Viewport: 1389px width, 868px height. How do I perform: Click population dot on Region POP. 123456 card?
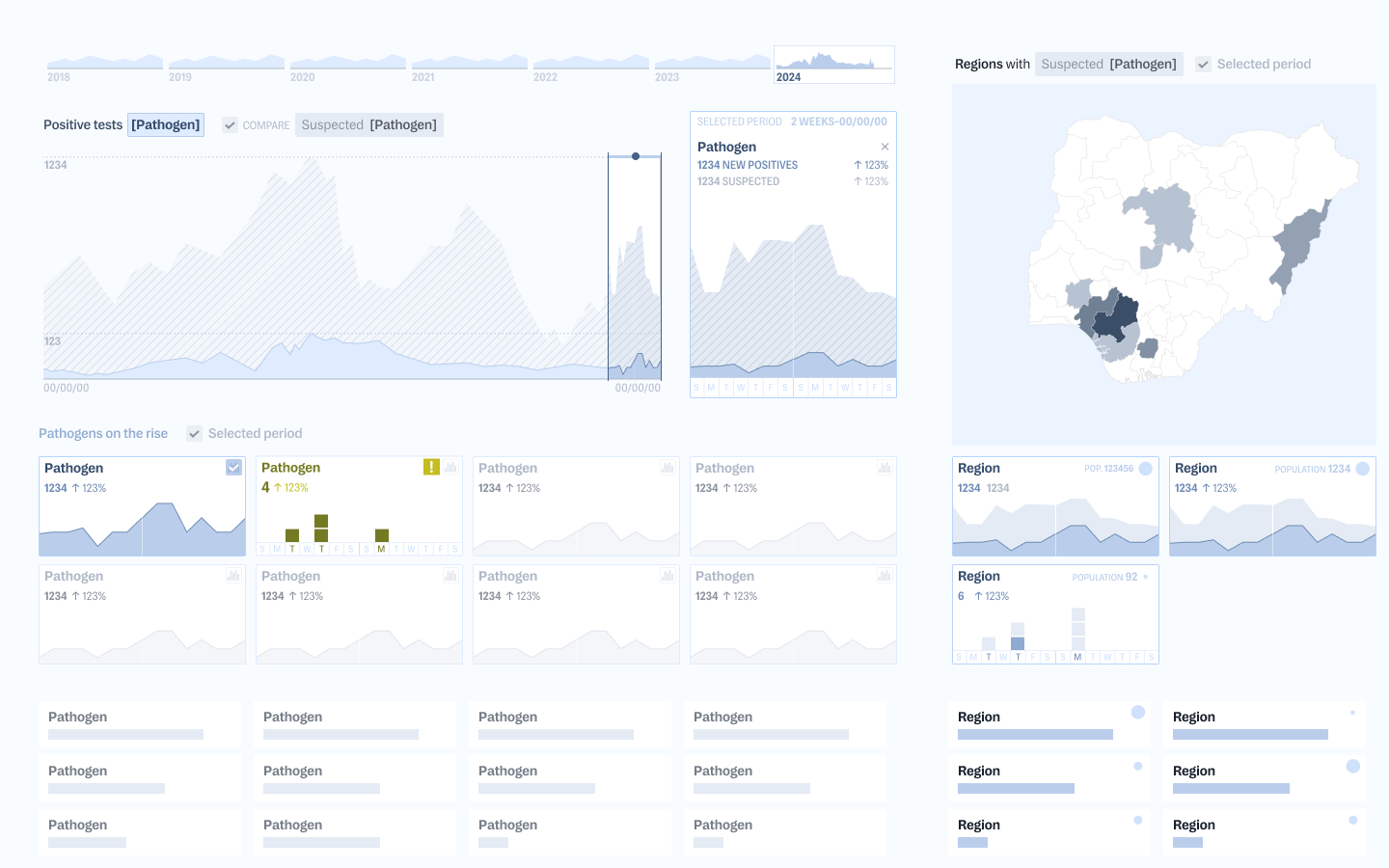pos(1145,469)
